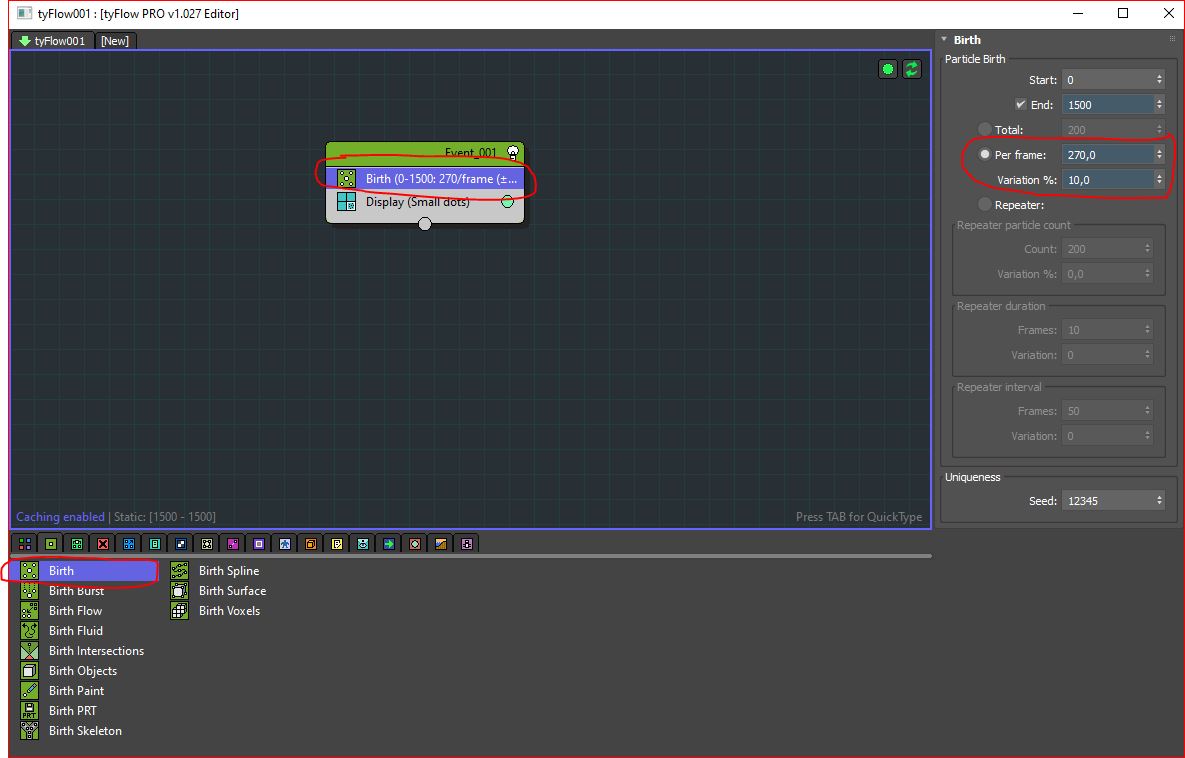The height and width of the screenshot is (758, 1185).
Task: Click the Birth Objects cube icon
Action: 29,671
